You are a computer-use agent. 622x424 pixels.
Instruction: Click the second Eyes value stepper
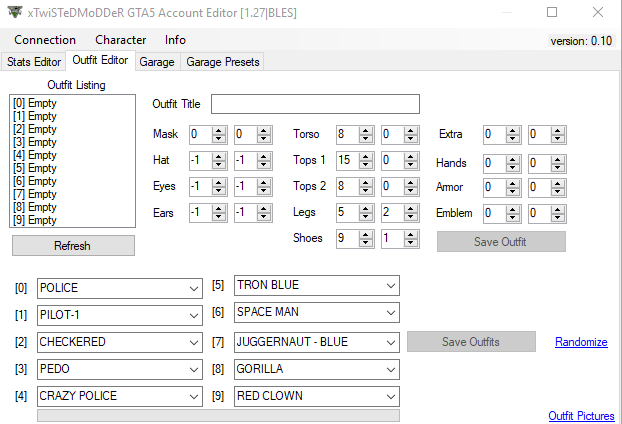point(253,186)
